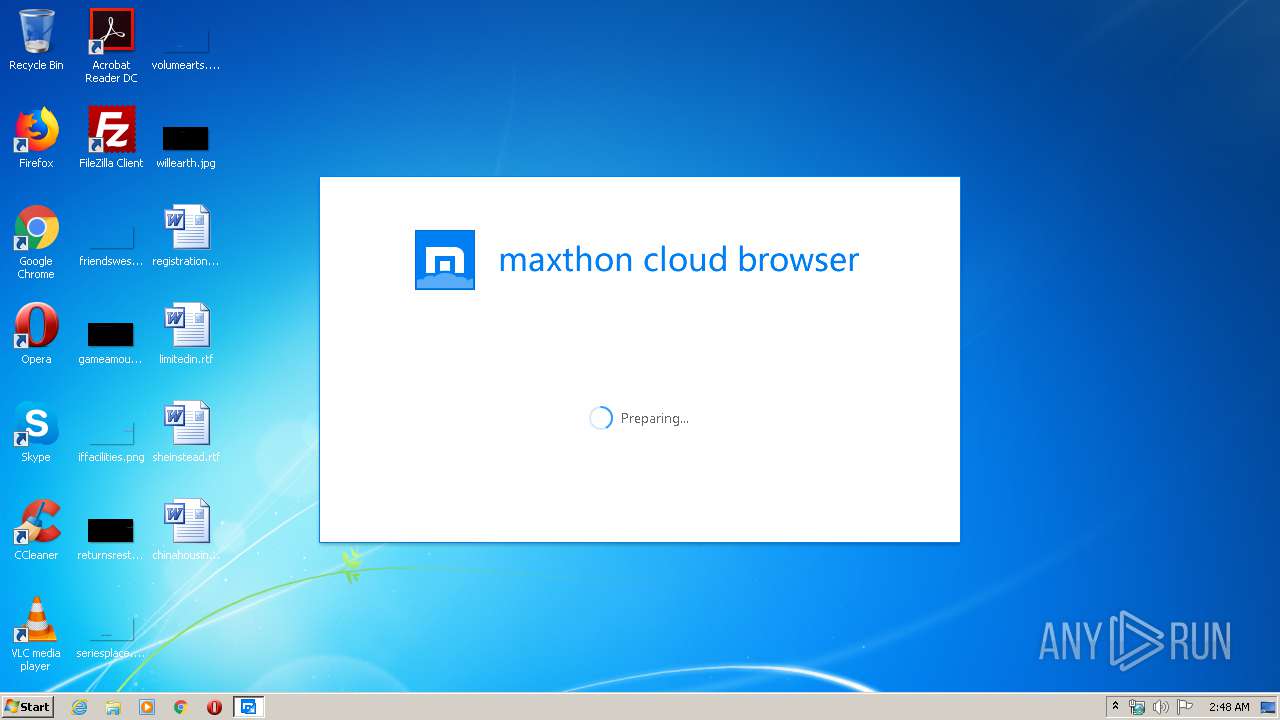
Task: Select the chinahousin Word document
Action: (186, 530)
